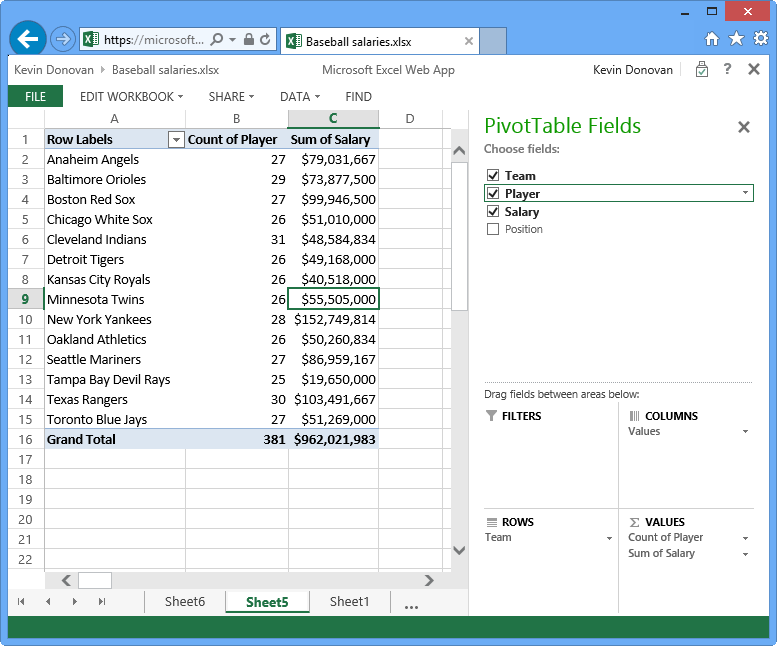Open the browser home icon
Viewport: 777px width, 646px height.
(712, 39)
